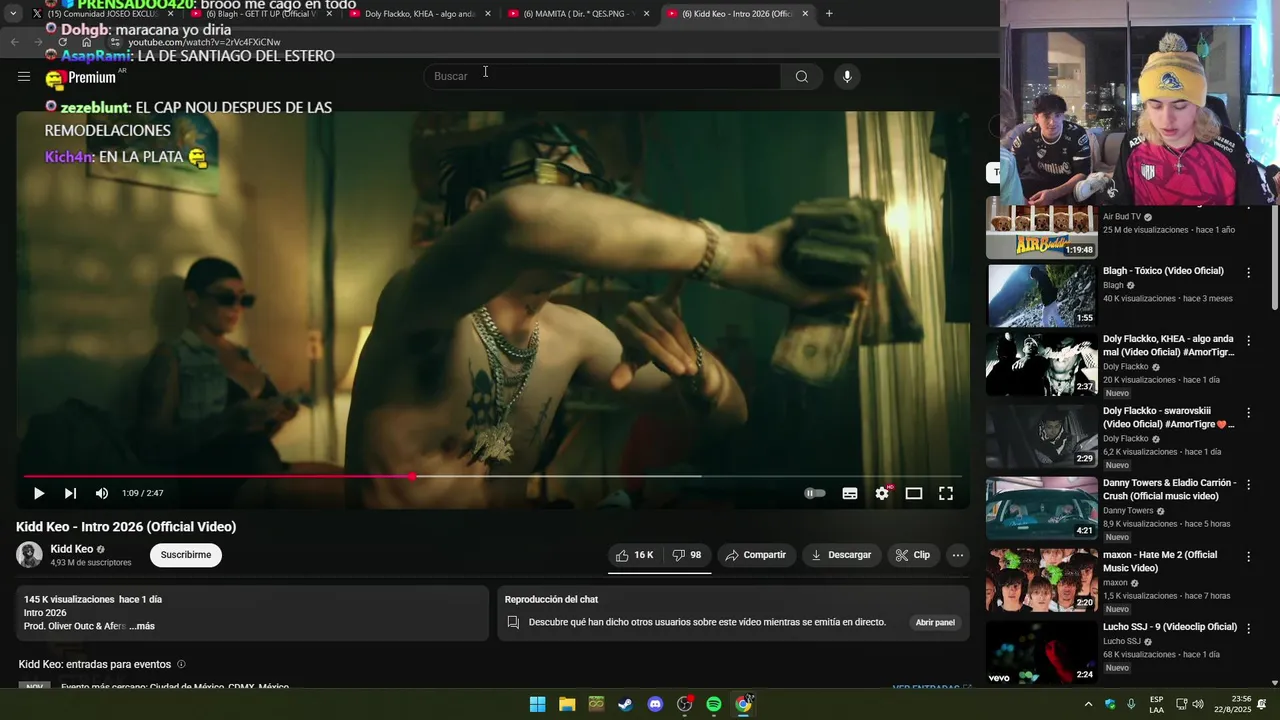Screen dimensions: 1280x720
Task: Click Abrir panel for chat replay
Action: point(935,622)
